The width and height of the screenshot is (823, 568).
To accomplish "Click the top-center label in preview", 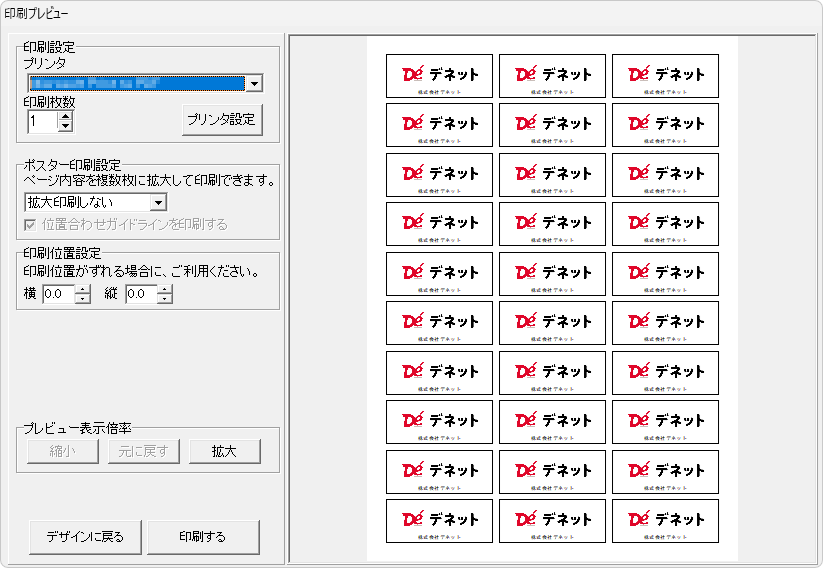I will pos(552,76).
